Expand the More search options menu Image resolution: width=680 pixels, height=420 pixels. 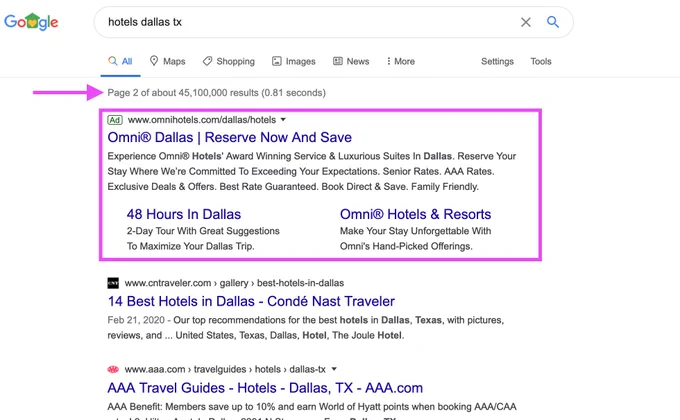401,61
